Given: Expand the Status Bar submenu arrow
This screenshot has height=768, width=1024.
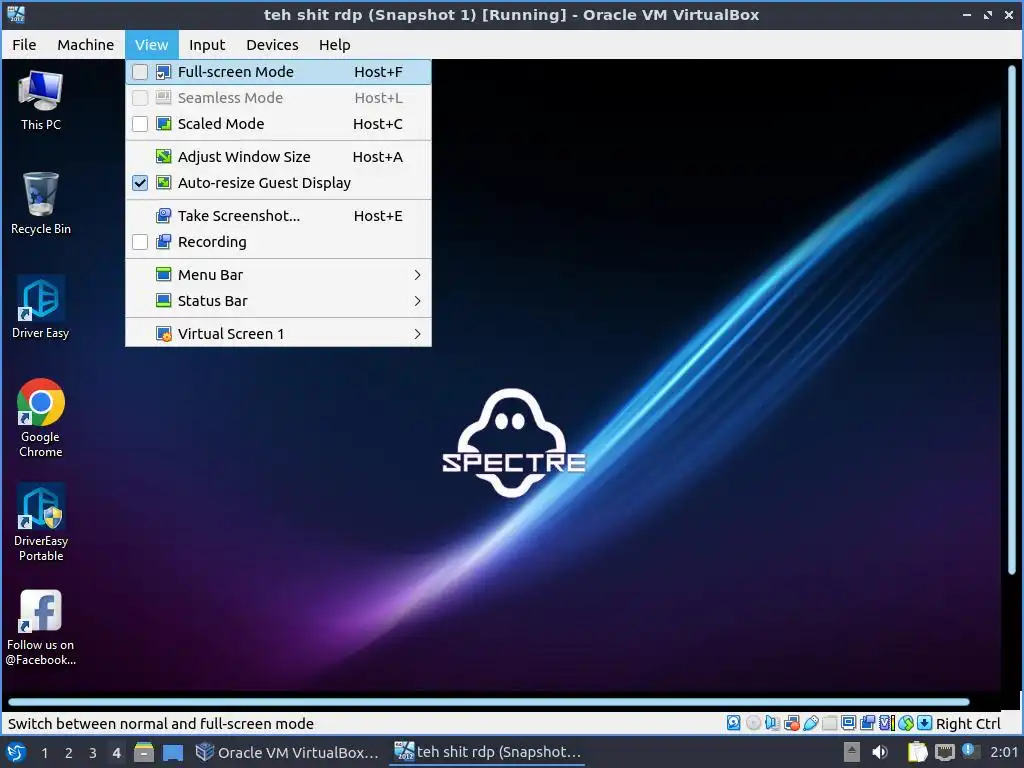Looking at the screenshot, I should 417,301.
